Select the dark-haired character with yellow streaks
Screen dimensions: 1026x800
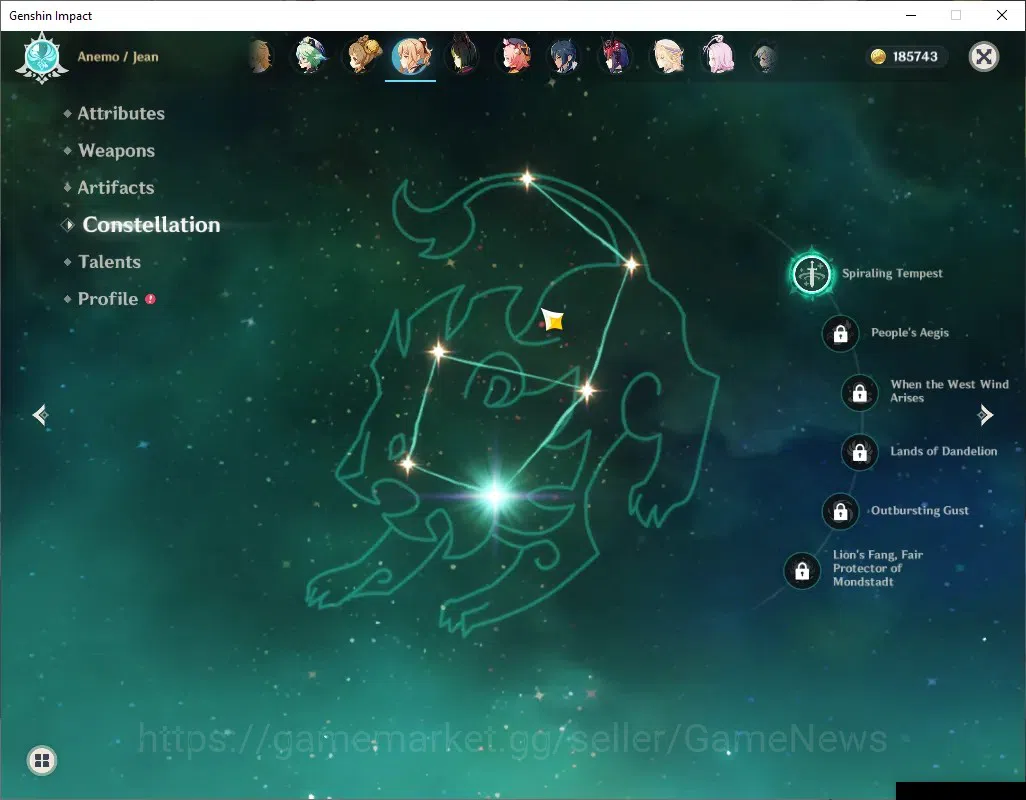[461, 56]
